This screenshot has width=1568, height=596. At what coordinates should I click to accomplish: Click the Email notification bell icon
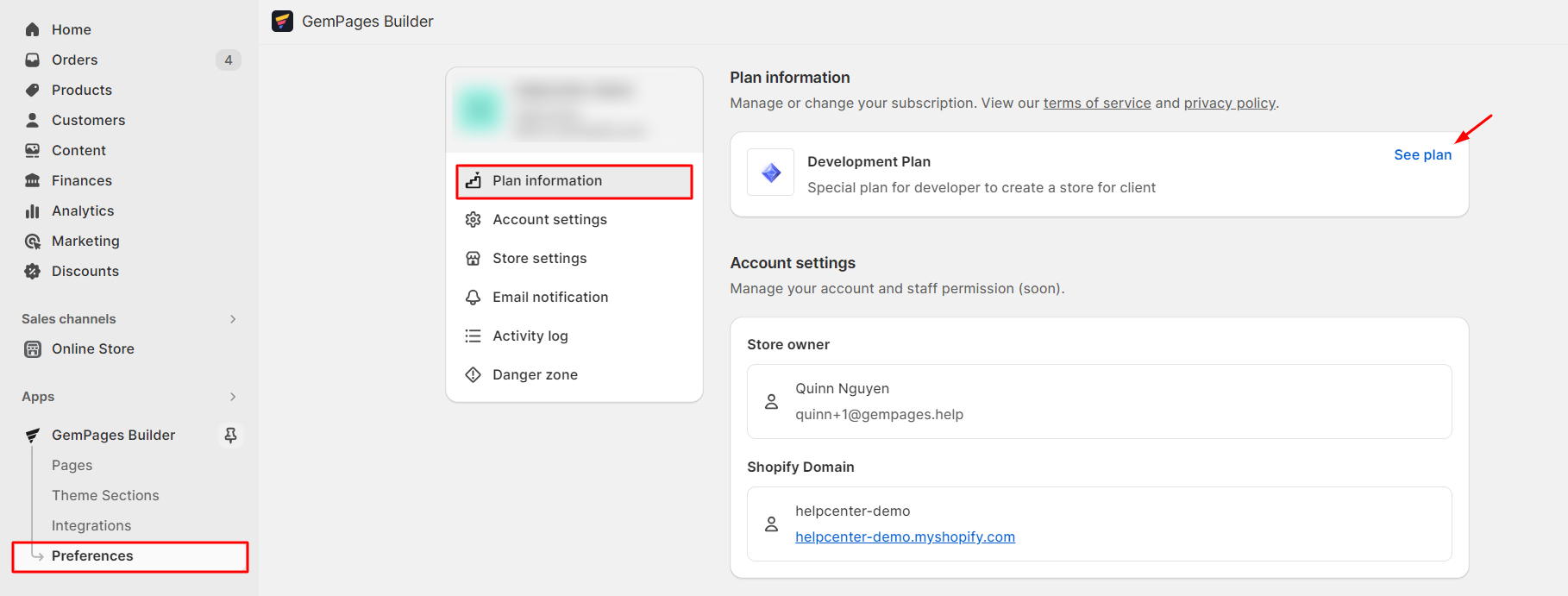473,297
